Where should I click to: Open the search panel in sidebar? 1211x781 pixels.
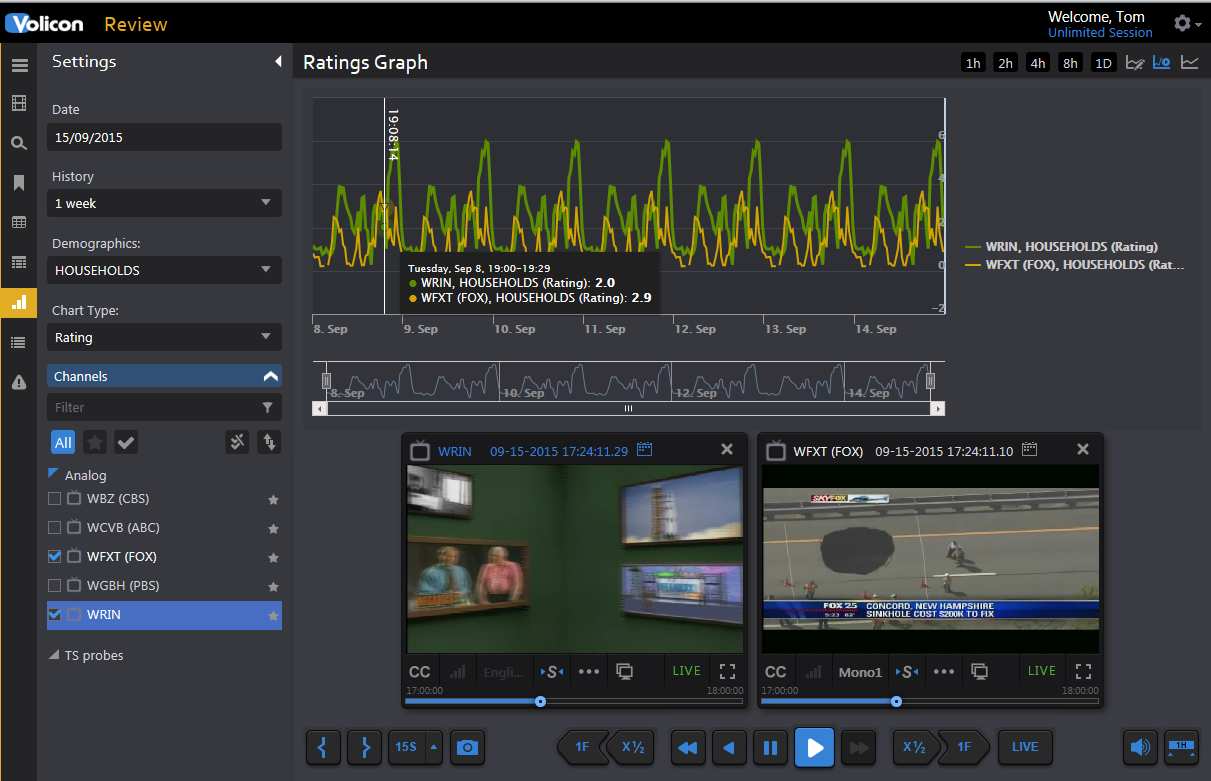click(x=18, y=143)
